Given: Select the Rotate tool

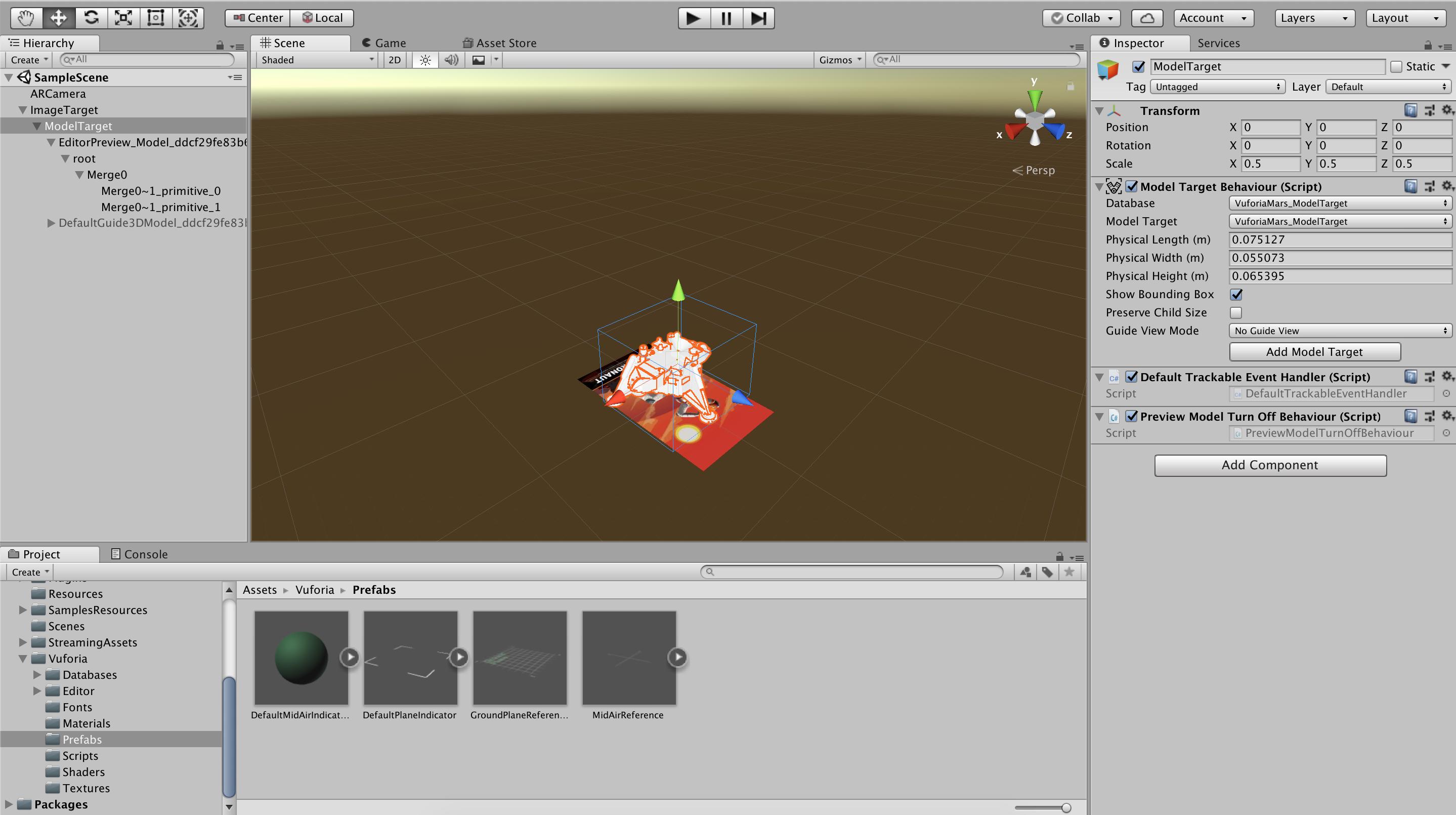Looking at the screenshot, I should tap(91, 18).
